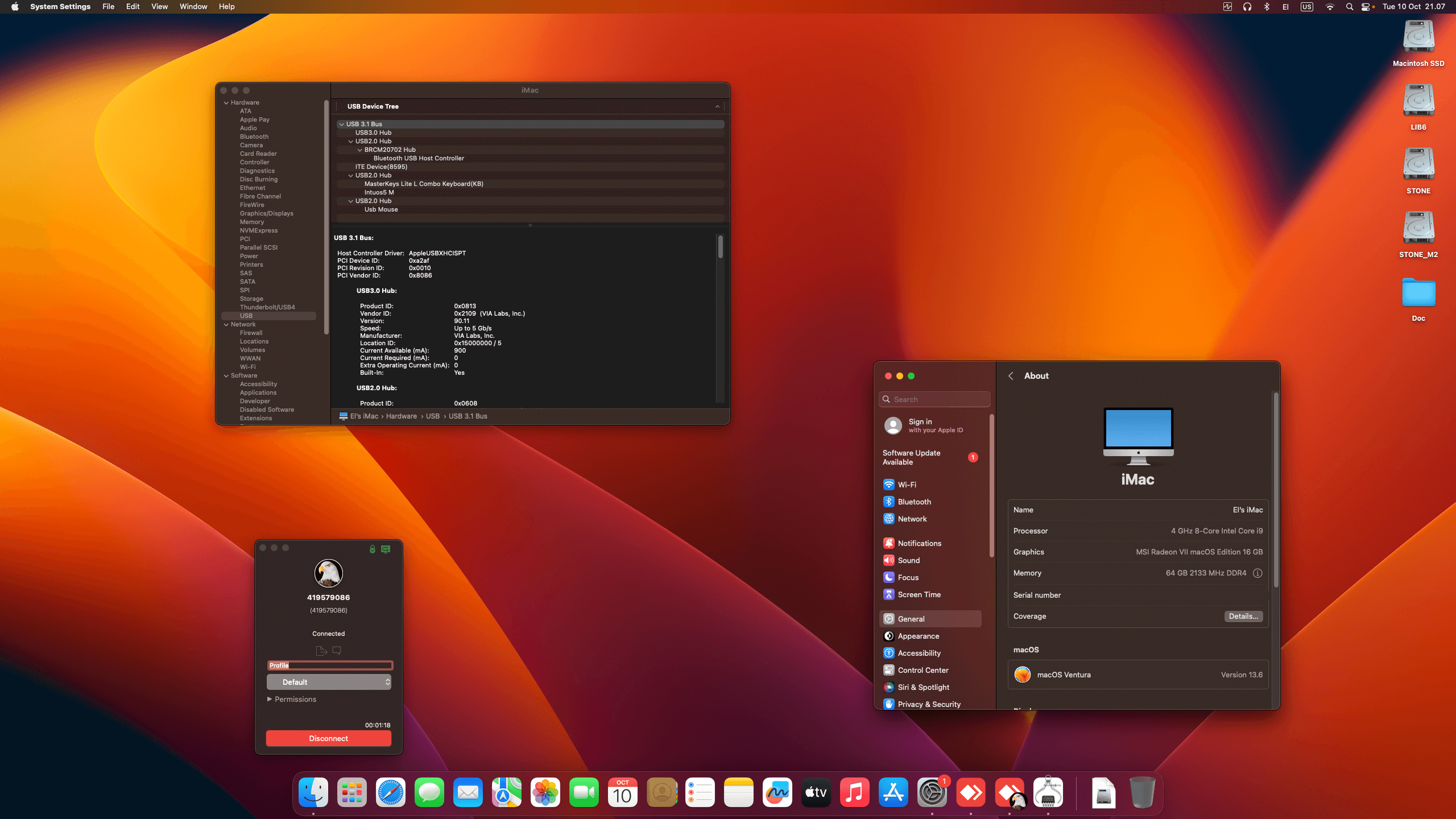Click the Search field in System Settings

click(934, 399)
